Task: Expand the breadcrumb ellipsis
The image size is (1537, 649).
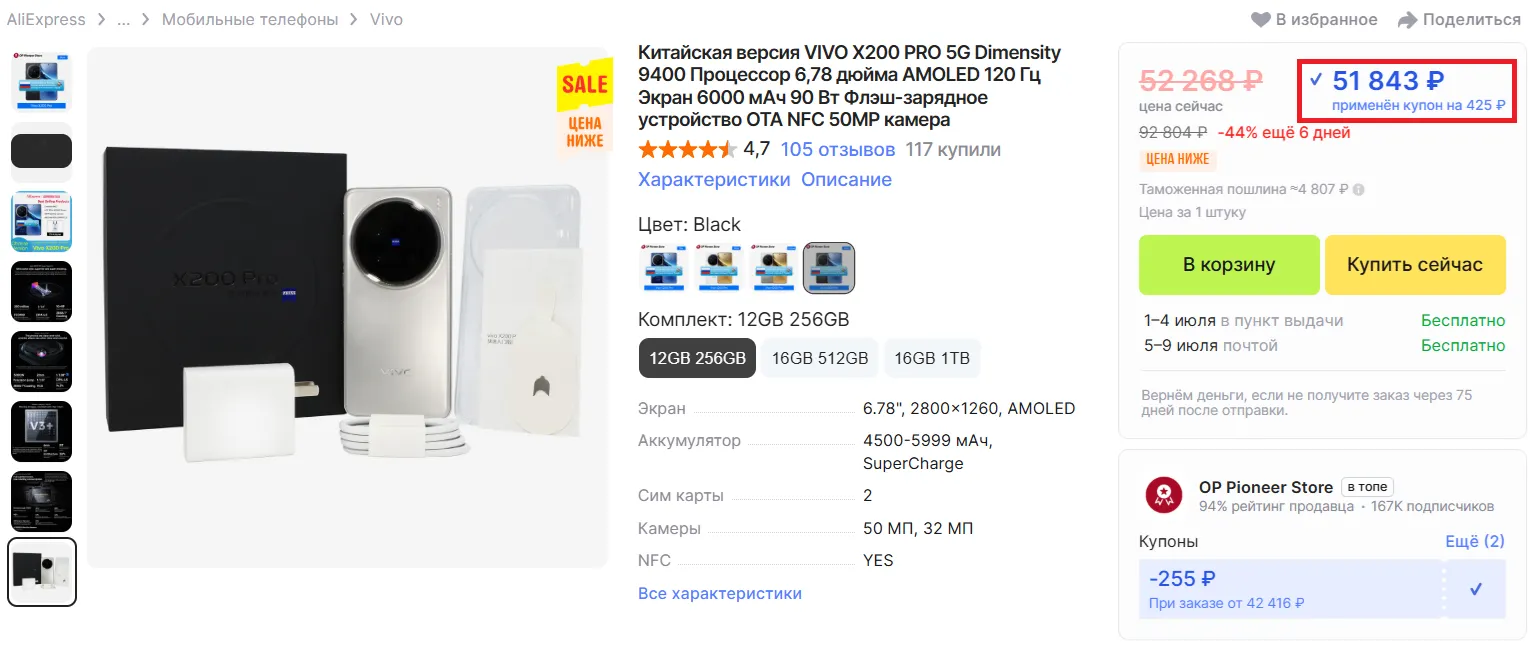Action: 123,20
